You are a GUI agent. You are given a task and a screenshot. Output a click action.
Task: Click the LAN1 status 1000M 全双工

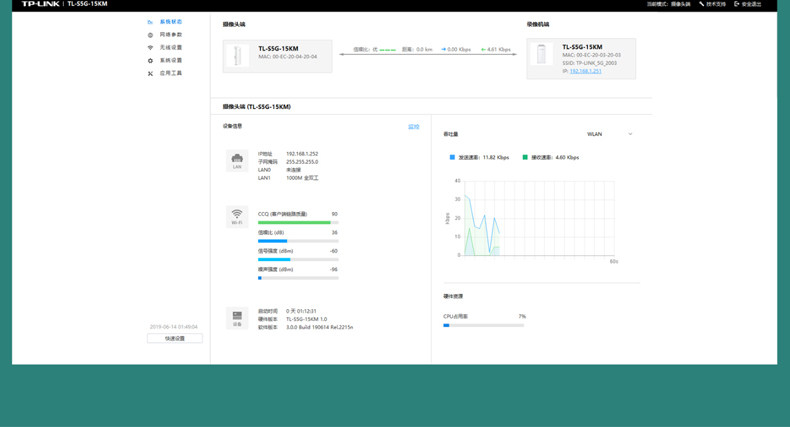click(x=302, y=178)
